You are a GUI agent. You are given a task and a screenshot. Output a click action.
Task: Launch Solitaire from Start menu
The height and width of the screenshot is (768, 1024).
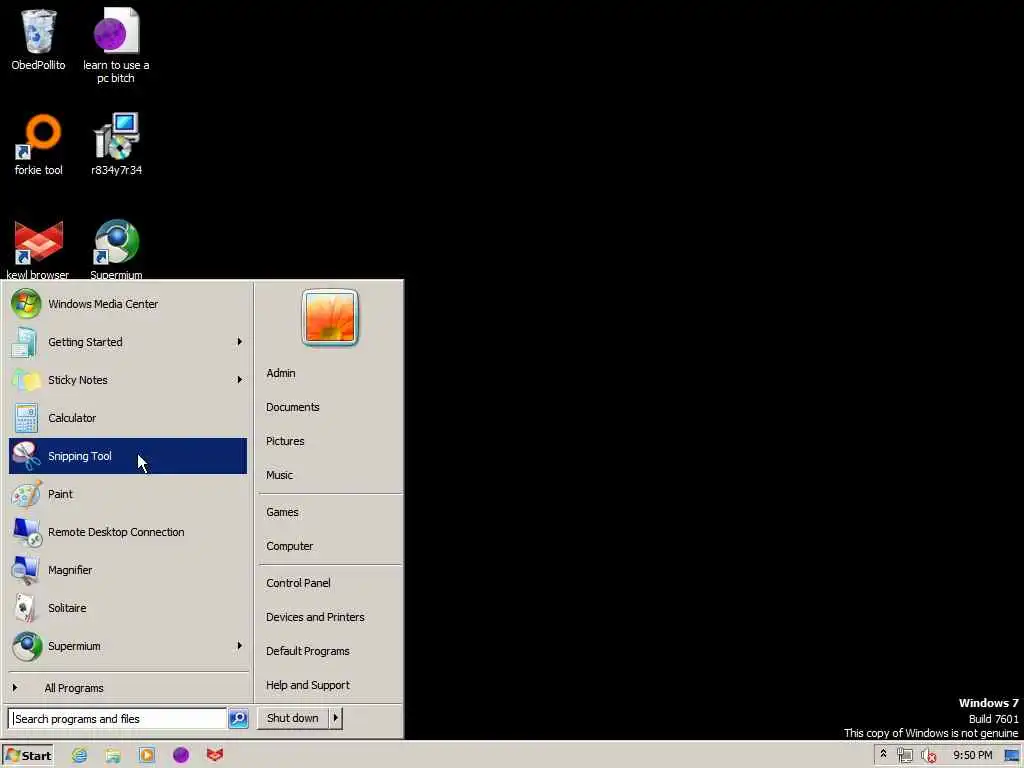128,608
